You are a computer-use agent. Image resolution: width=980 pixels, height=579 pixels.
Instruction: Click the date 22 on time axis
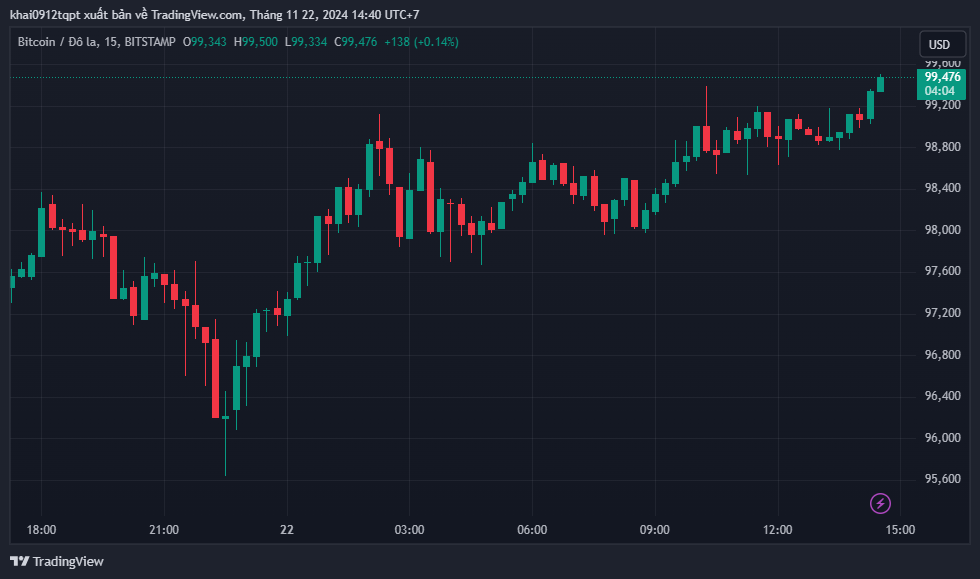[x=287, y=530]
